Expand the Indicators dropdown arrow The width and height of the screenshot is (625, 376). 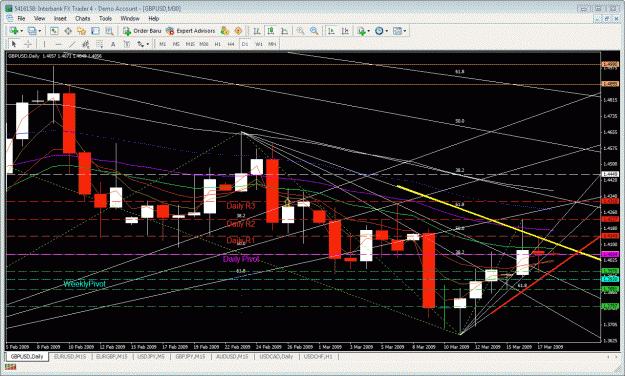click(x=369, y=31)
